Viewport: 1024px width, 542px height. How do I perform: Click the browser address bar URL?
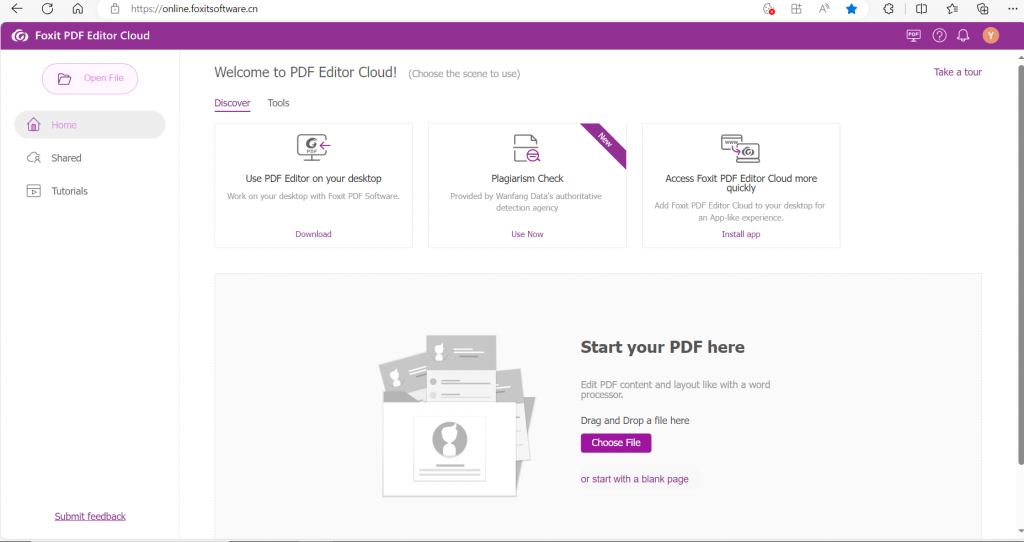194,9
